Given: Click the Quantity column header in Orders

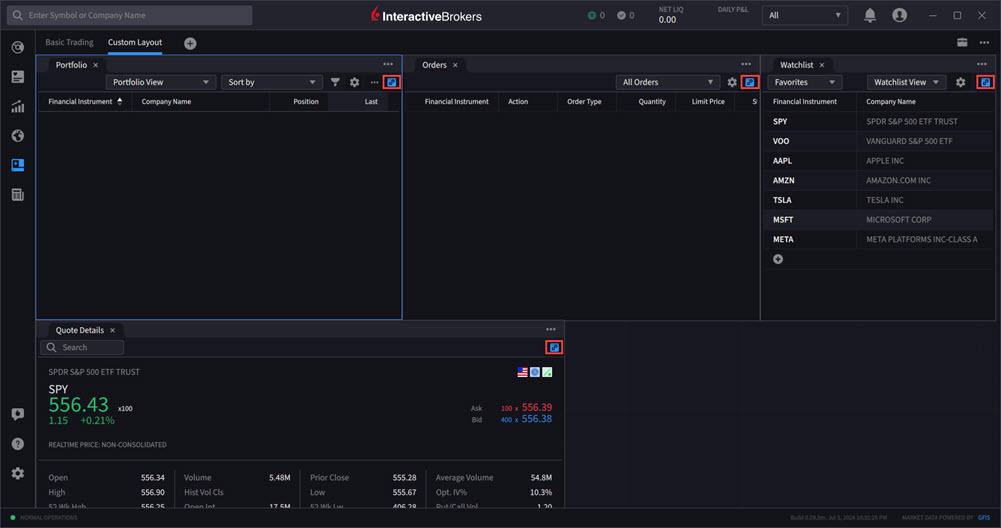Looking at the screenshot, I should [x=652, y=102].
